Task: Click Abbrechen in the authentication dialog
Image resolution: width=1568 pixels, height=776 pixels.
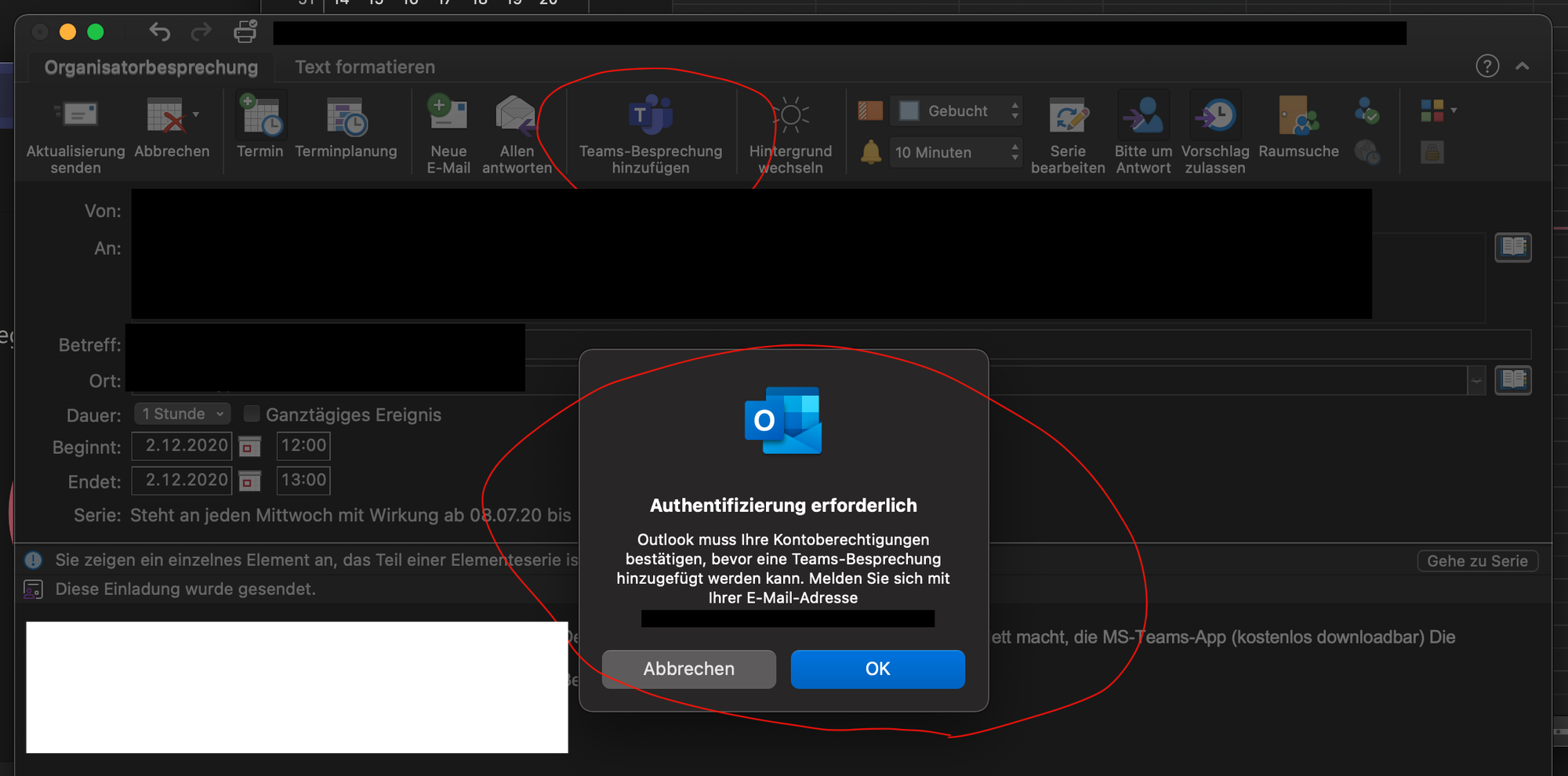Action: click(x=689, y=669)
